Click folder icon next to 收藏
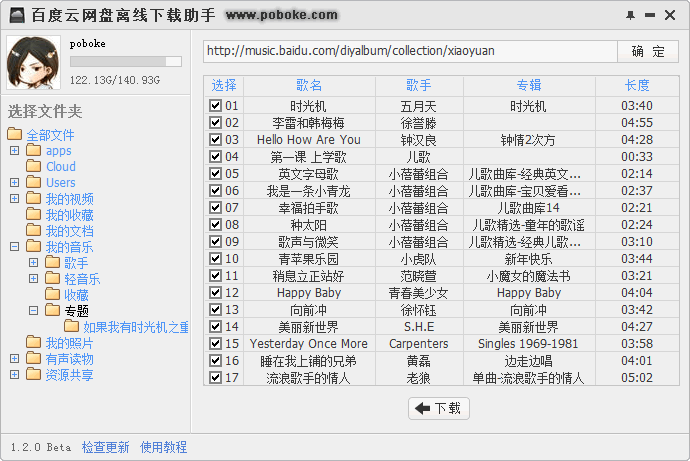This screenshot has height=461, width=690. [x=52, y=294]
